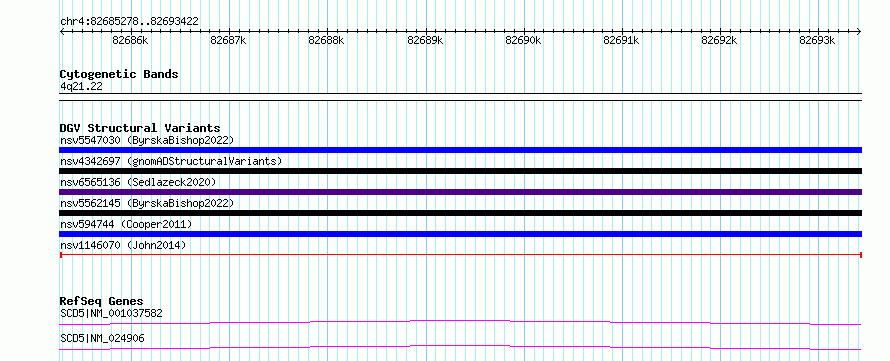The image size is (890, 361).
Task: Click the 82687k ruler label
Action: pos(228,40)
